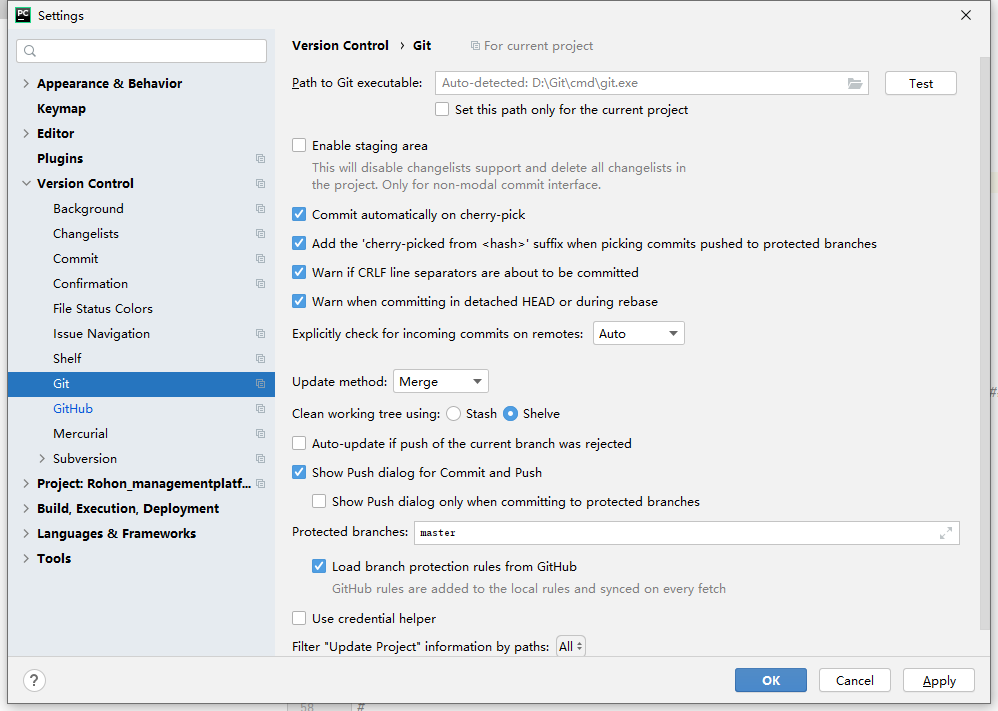The image size is (998, 711).
Task: Open the Filter by paths 'All' dropdown
Action: pos(570,647)
